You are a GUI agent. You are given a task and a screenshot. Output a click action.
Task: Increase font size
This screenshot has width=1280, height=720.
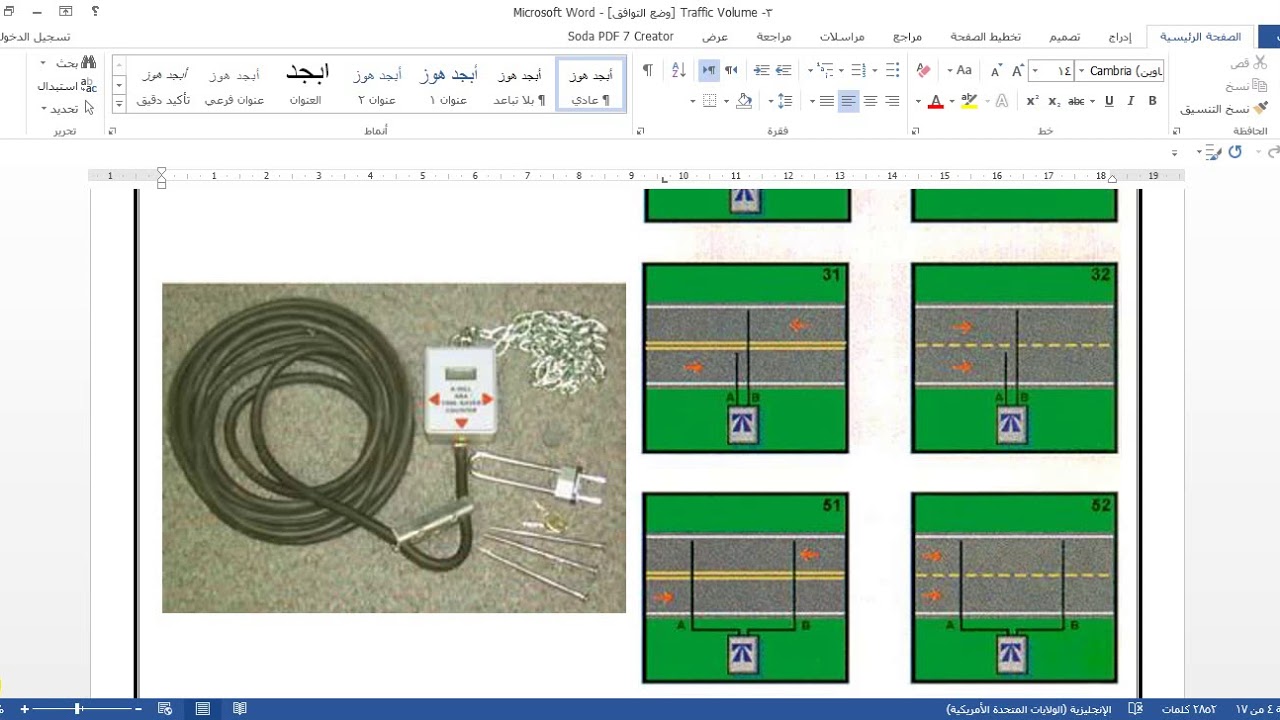pyautogui.click(x=1018, y=71)
